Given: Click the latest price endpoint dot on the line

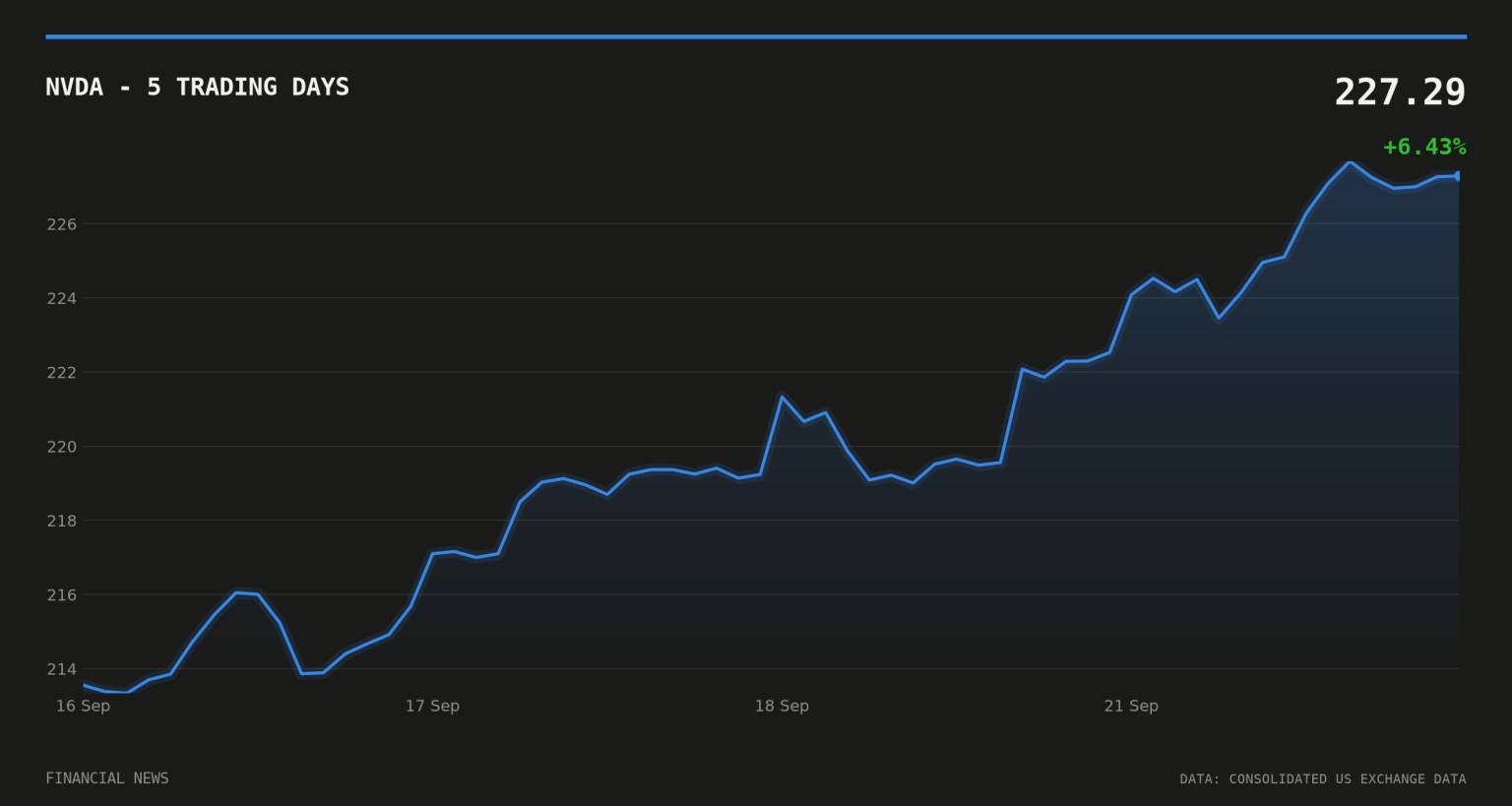Looking at the screenshot, I should pos(1458,176).
